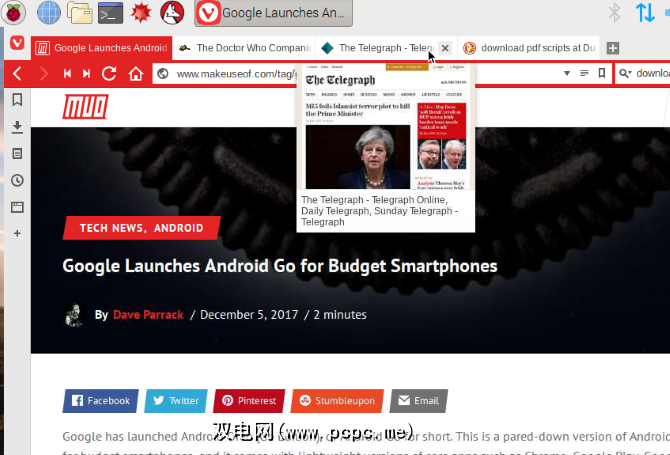This screenshot has width=670, height=455.
Task: Open network up-down arrows tray icon
Action: point(645,12)
